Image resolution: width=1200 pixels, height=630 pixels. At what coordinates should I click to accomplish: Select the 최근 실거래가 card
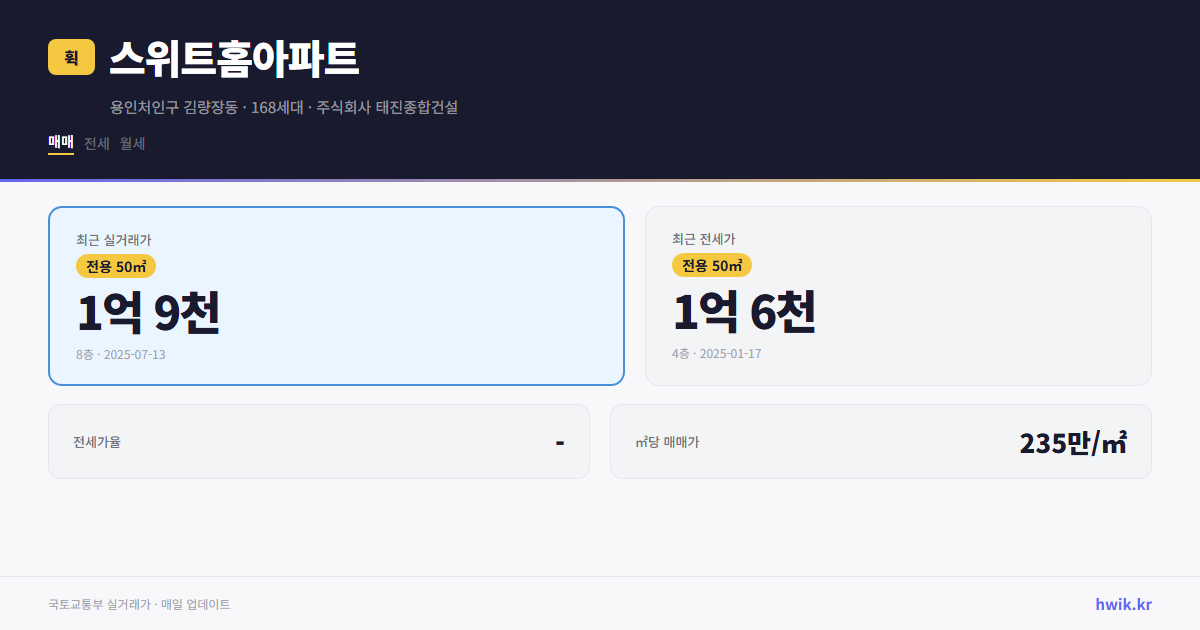(336, 295)
